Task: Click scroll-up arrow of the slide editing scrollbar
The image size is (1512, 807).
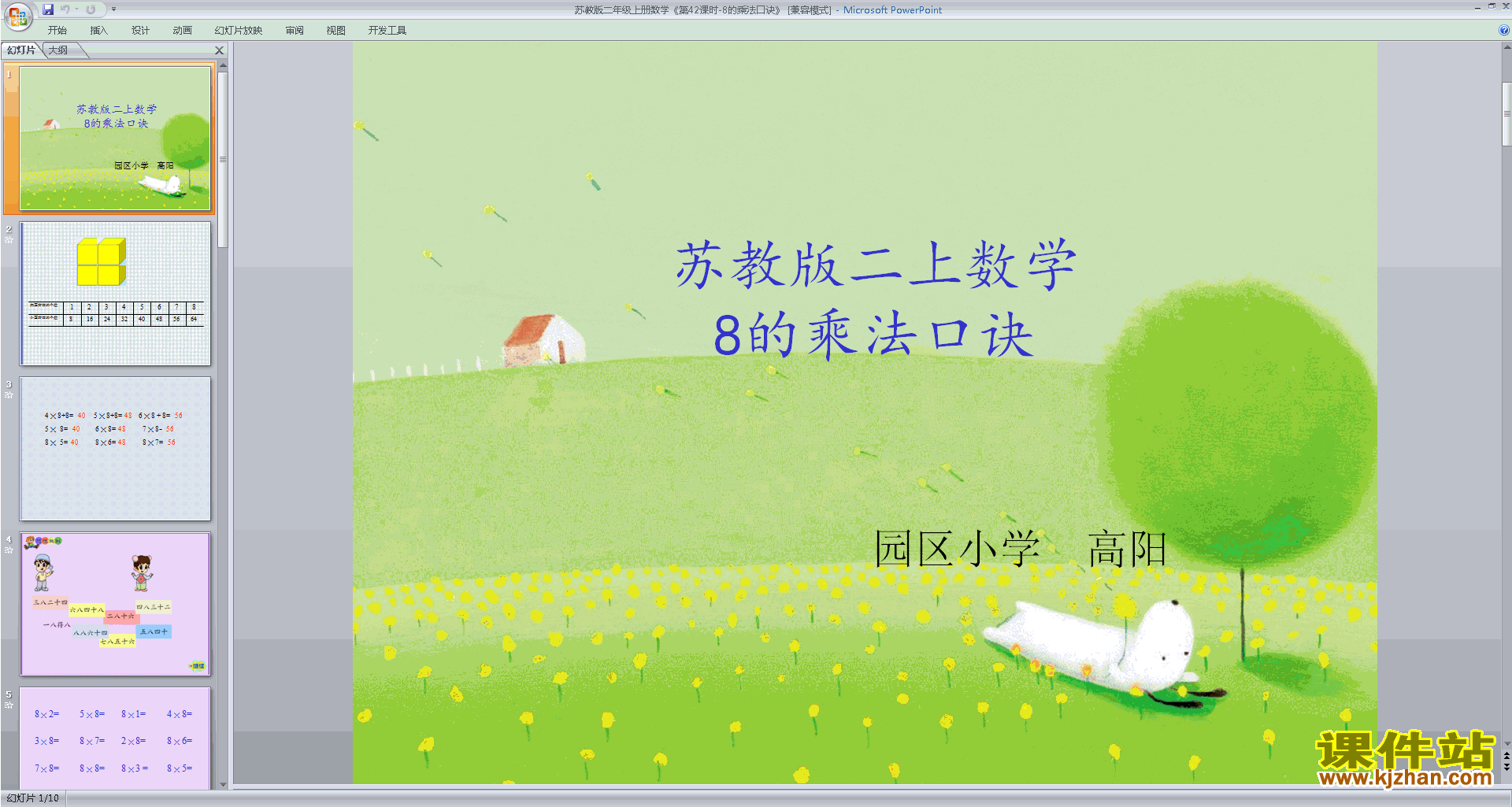Action: 1506,47
